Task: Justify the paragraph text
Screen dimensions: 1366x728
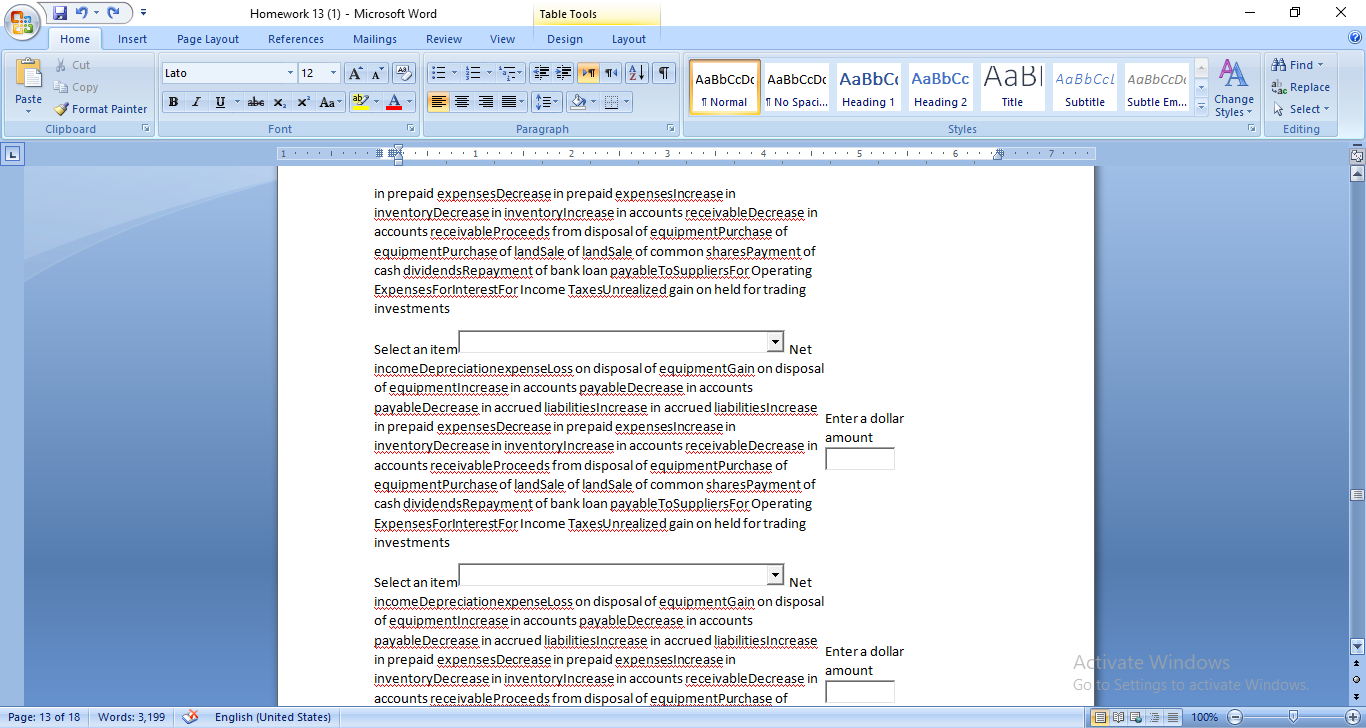Action: click(x=509, y=102)
